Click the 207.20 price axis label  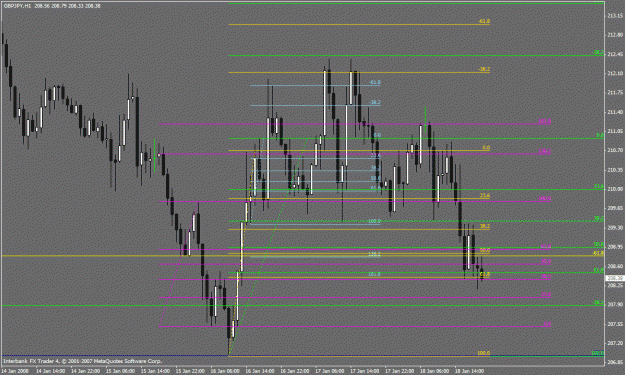615,343
